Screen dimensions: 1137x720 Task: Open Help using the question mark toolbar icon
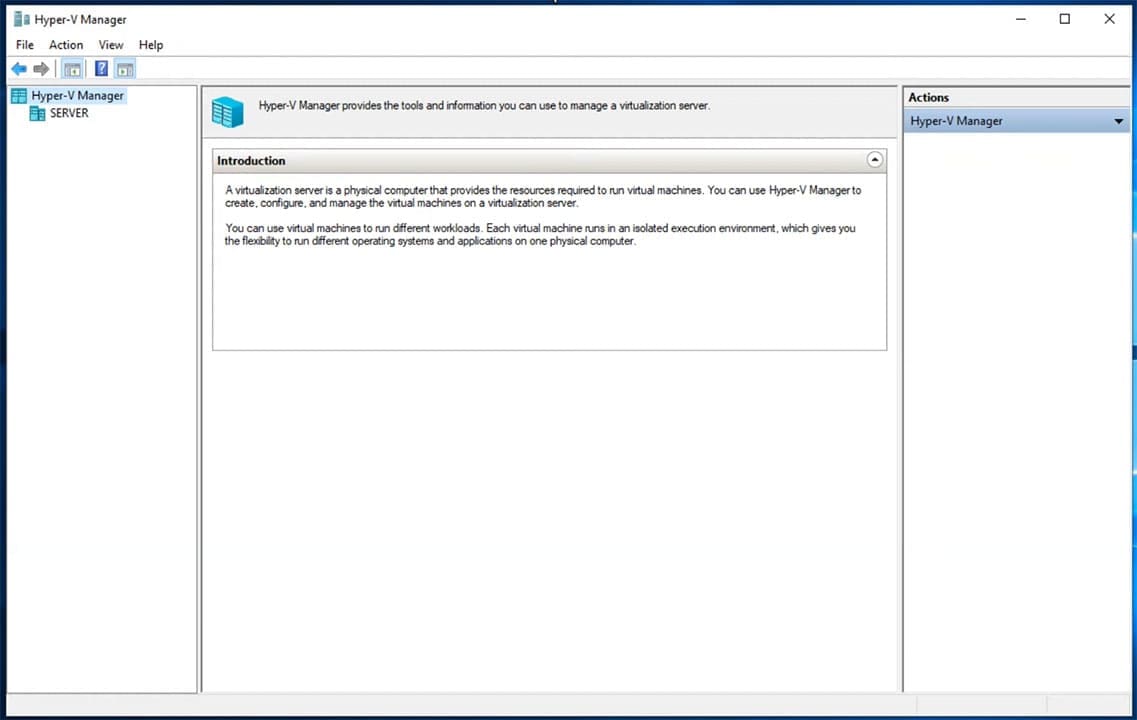pos(101,68)
